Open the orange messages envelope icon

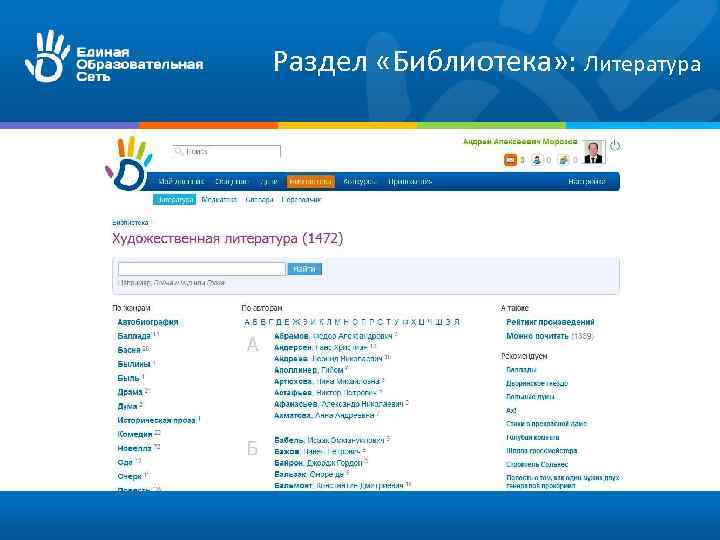pyautogui.click(x=510, y=160)
